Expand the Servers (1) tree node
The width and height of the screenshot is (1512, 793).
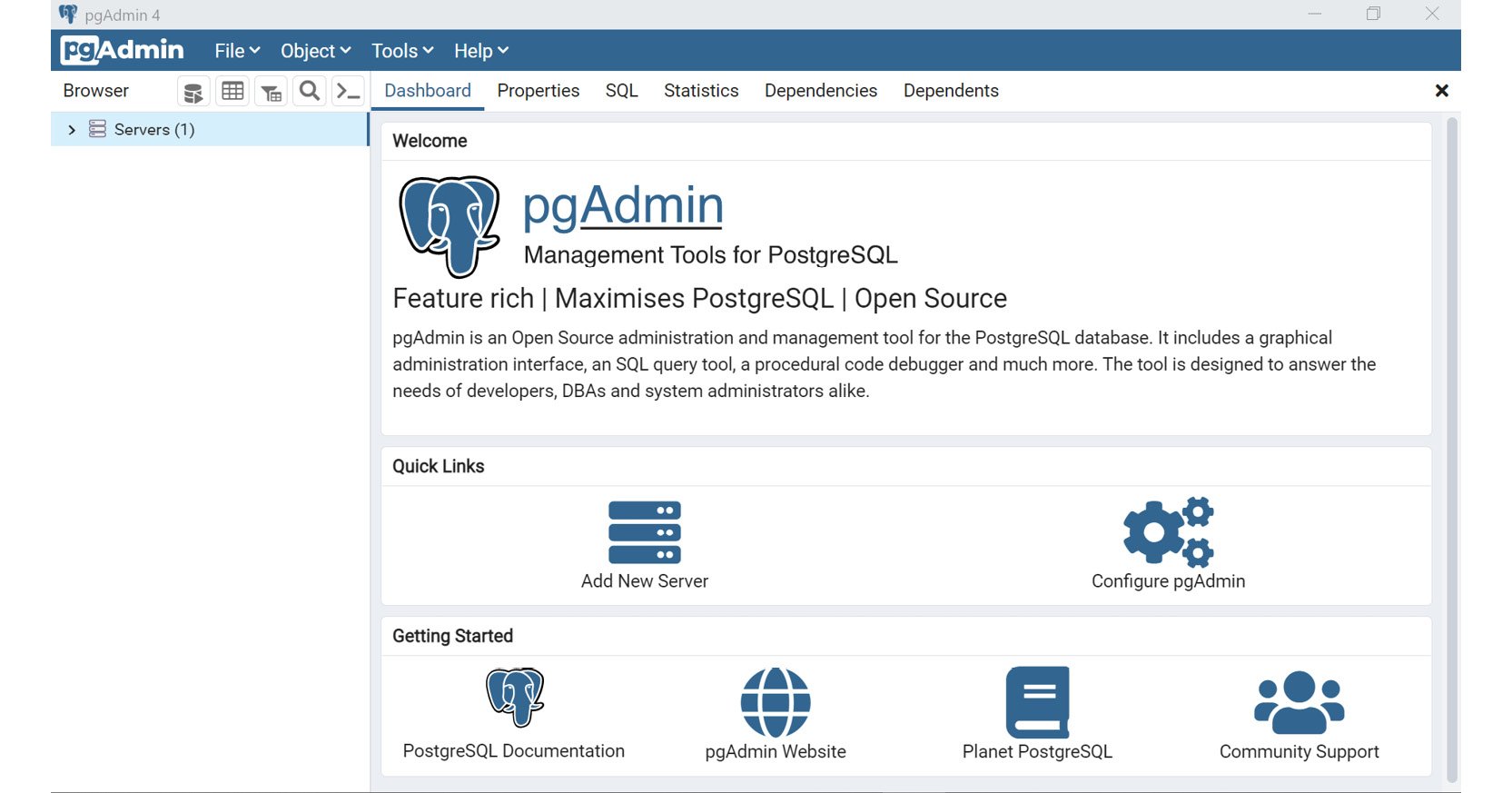pos(72,130)
